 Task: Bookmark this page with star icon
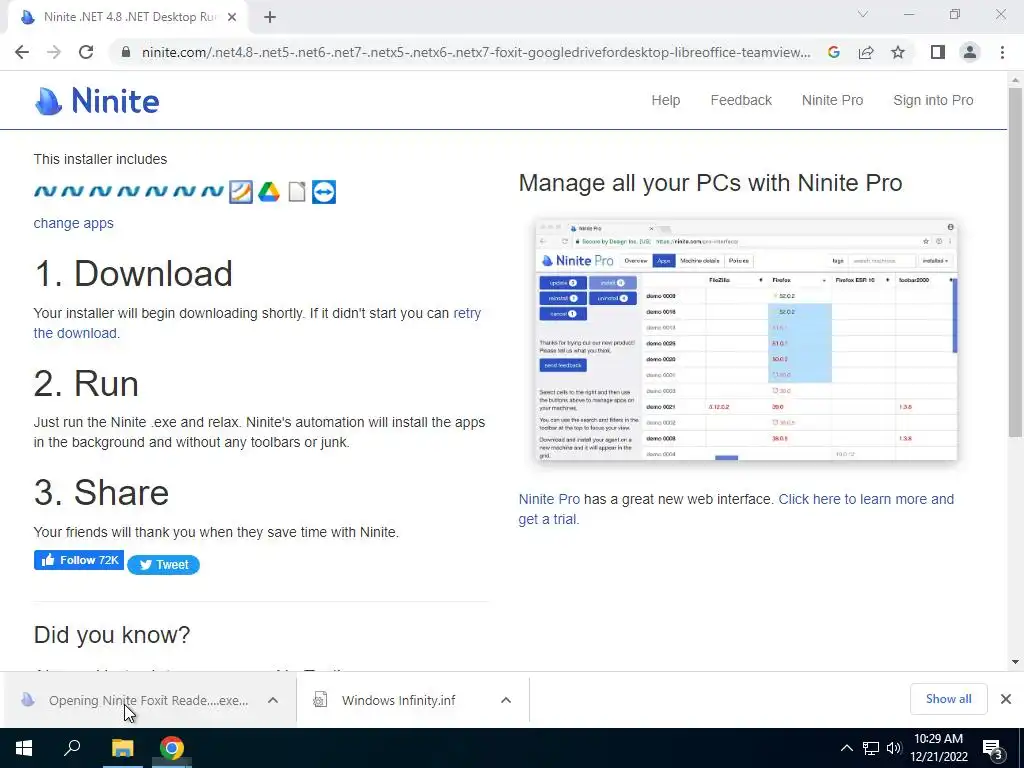click(x=898, y=52)
